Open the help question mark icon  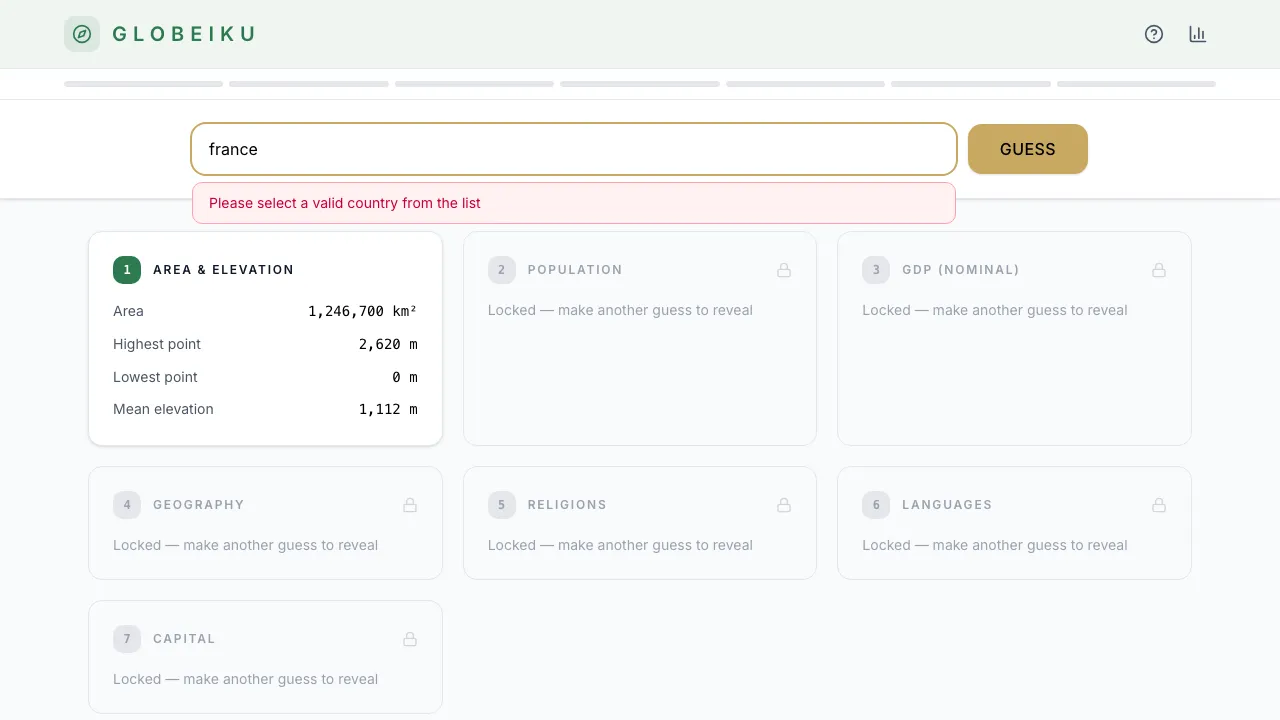point(1154,34)
